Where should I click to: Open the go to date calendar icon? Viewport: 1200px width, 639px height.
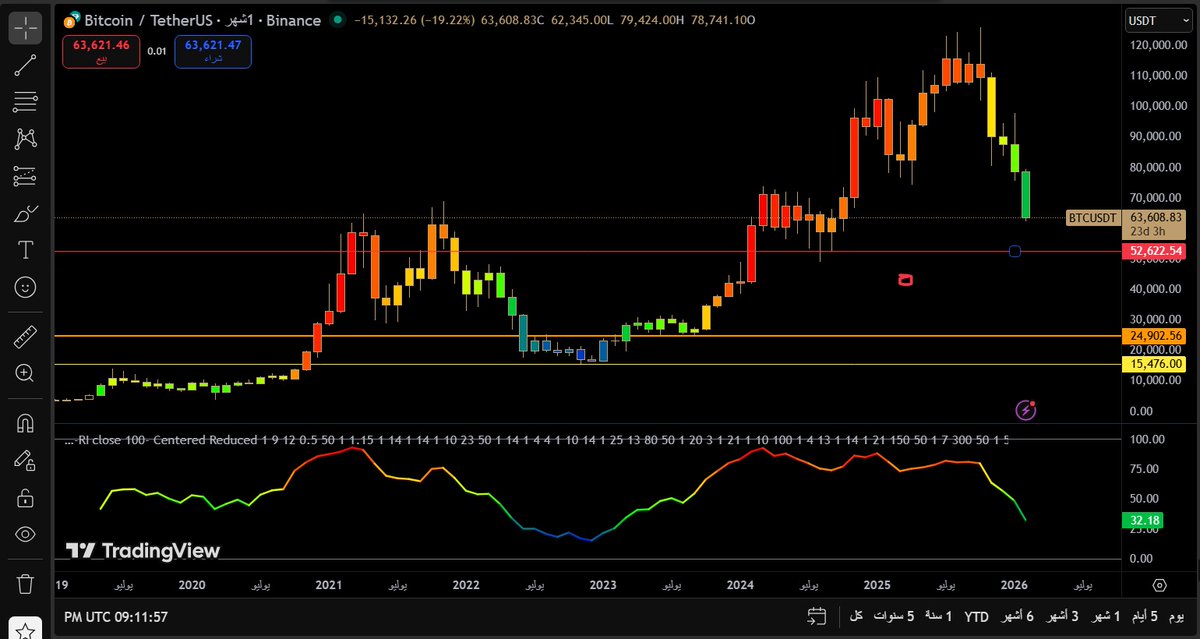(x=817, y=615)
